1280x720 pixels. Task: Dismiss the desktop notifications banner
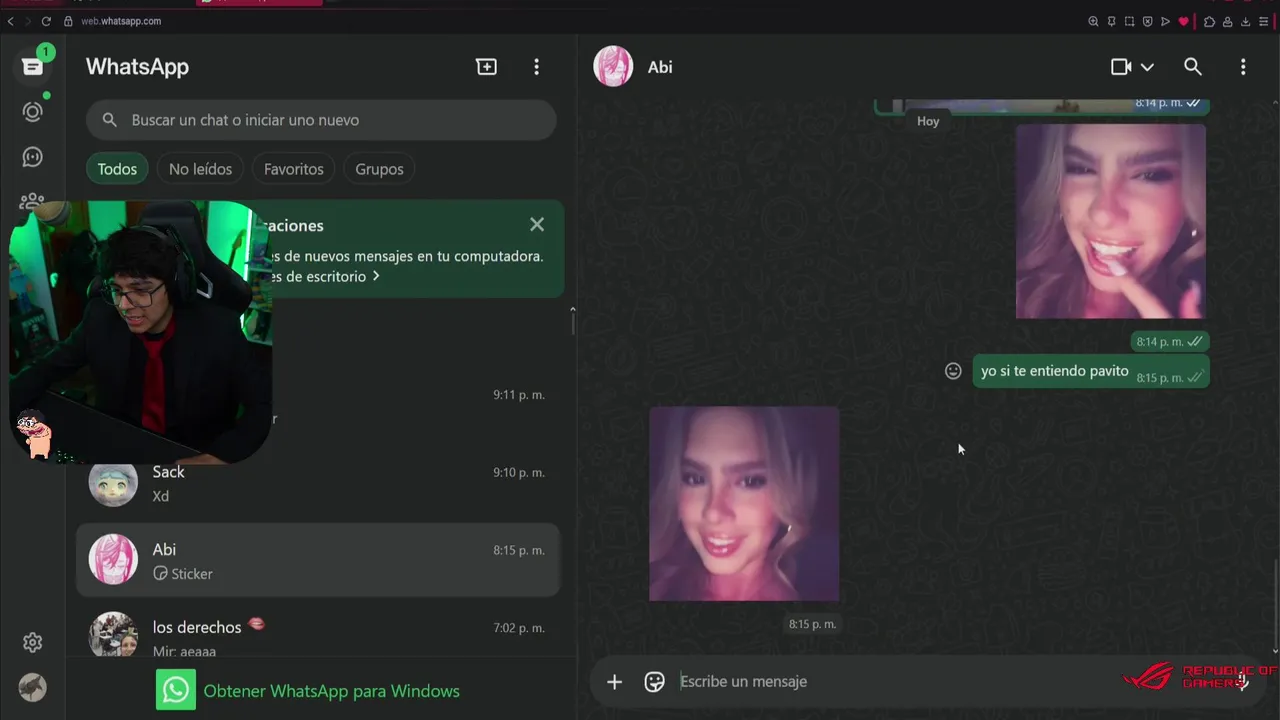pos(537,224)
